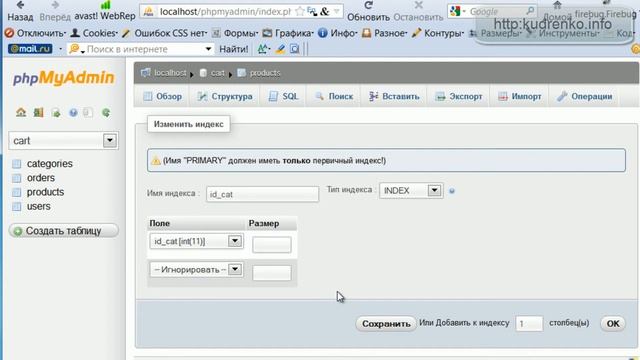640x360 pixels.
Task: Switch to the Поиск tab
Action: click(334, 96)
